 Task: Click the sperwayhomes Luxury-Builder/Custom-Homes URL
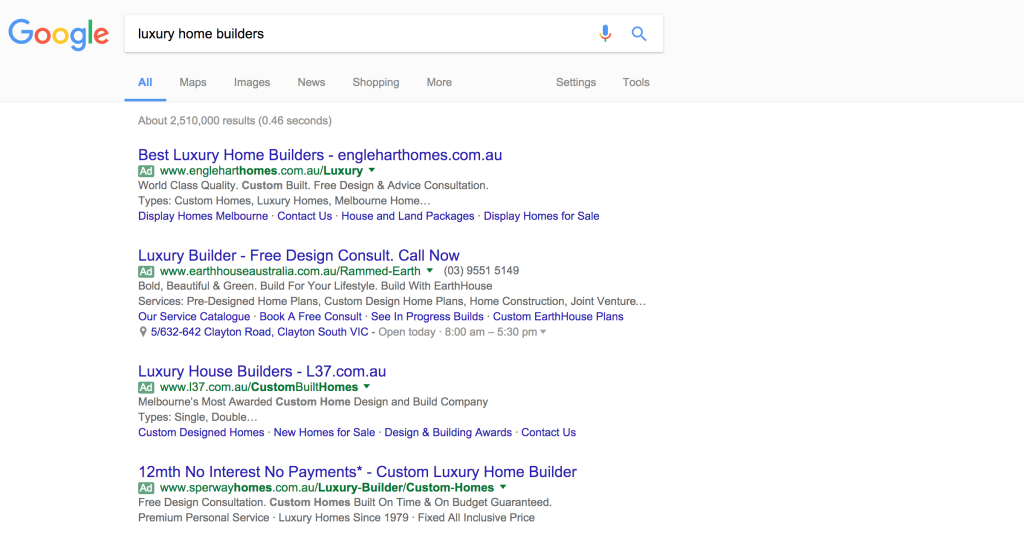pos(327,487)
